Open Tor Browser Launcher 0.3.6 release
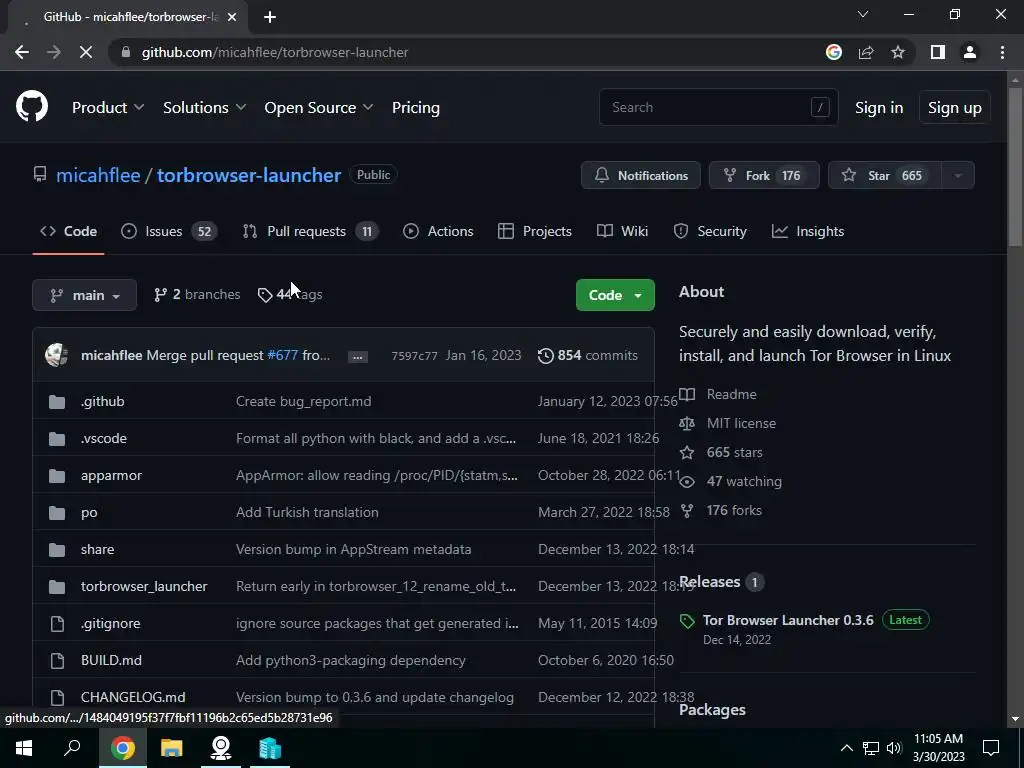The width and height of the screenshot is (1024, 768). coord(788,620)
